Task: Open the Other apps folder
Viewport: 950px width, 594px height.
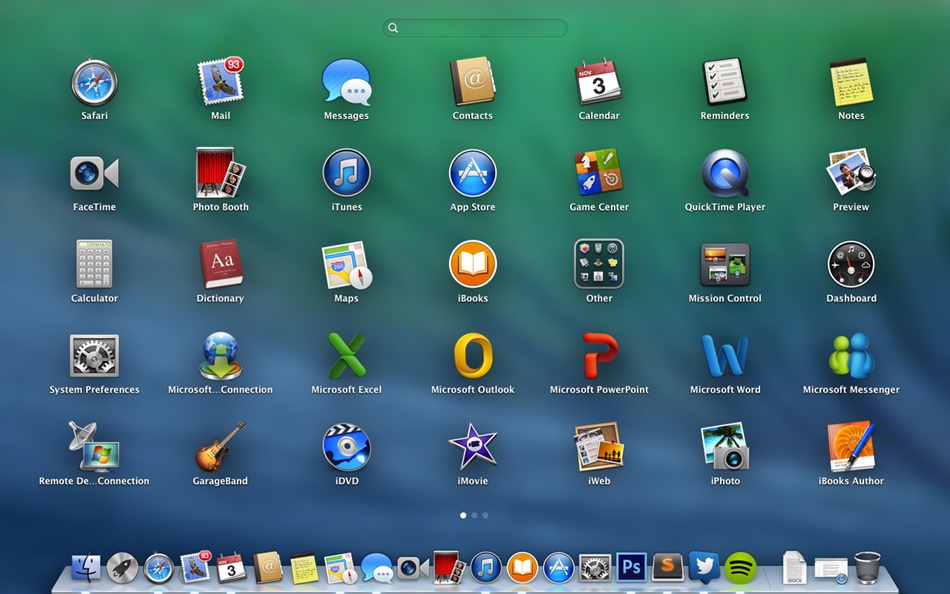Action: pyautogui.click(x=599, y=264)
